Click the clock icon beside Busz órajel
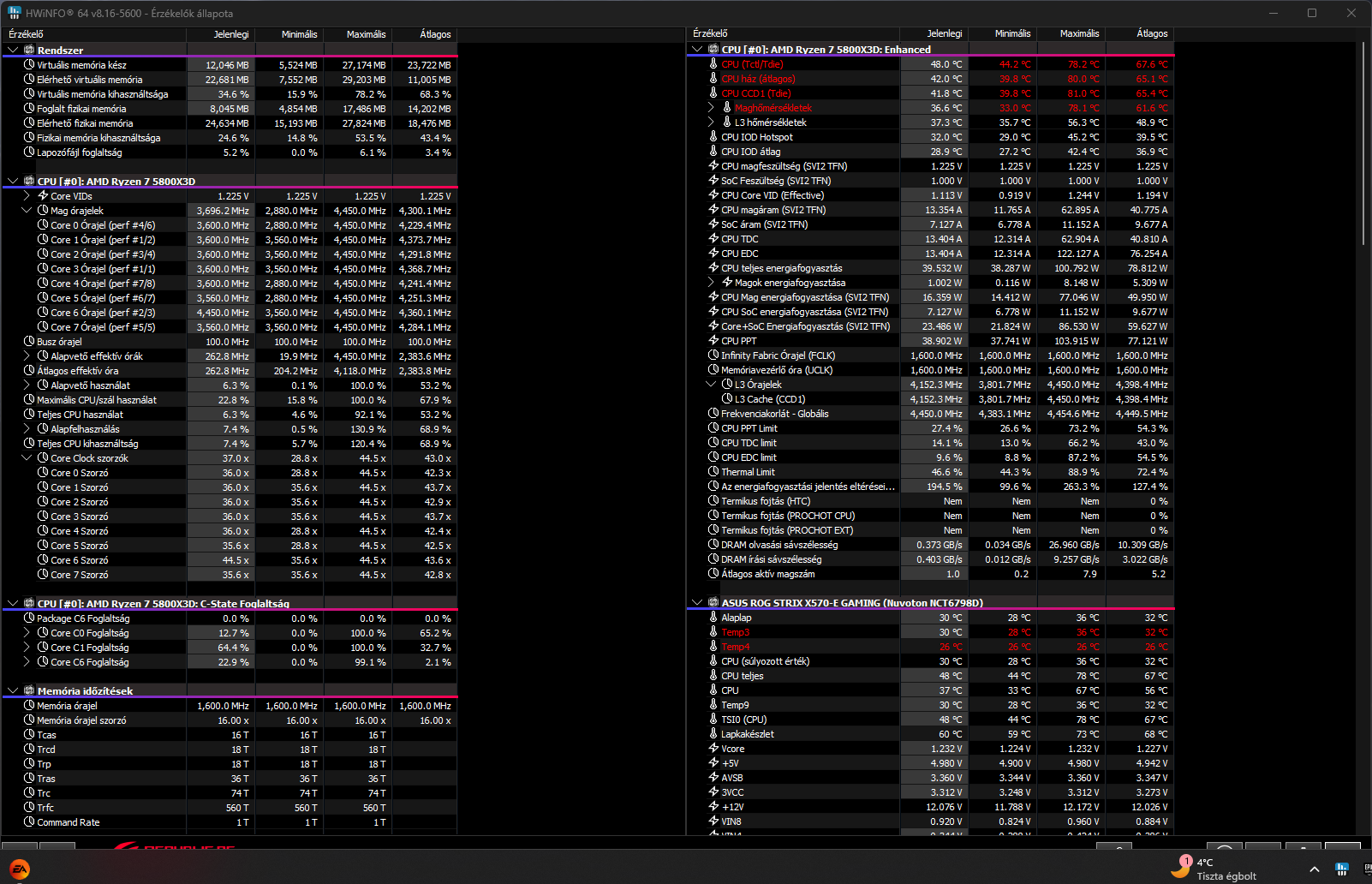The image size is (1372, 884). click(x=29, y=342)
